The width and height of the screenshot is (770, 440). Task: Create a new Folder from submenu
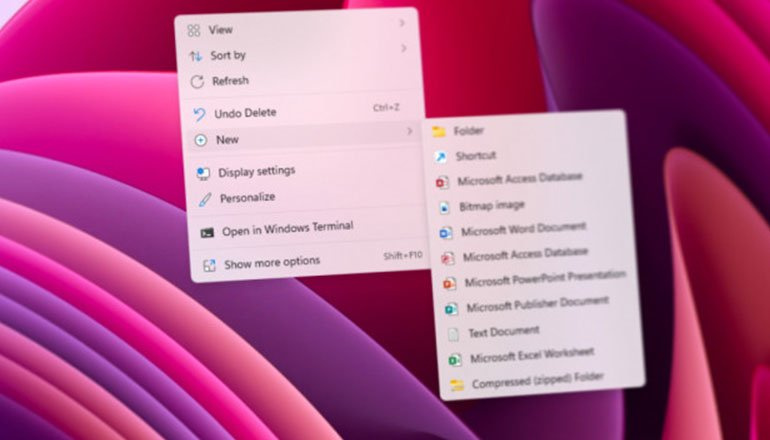click(x=525, y=129)
